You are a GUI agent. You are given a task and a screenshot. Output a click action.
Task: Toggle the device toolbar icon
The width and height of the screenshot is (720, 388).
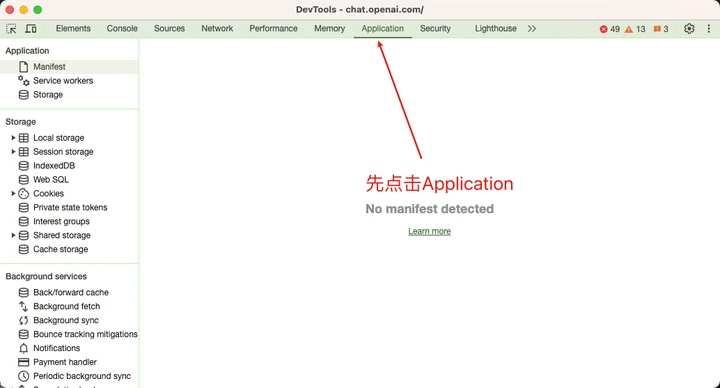[x=31, y=28]
